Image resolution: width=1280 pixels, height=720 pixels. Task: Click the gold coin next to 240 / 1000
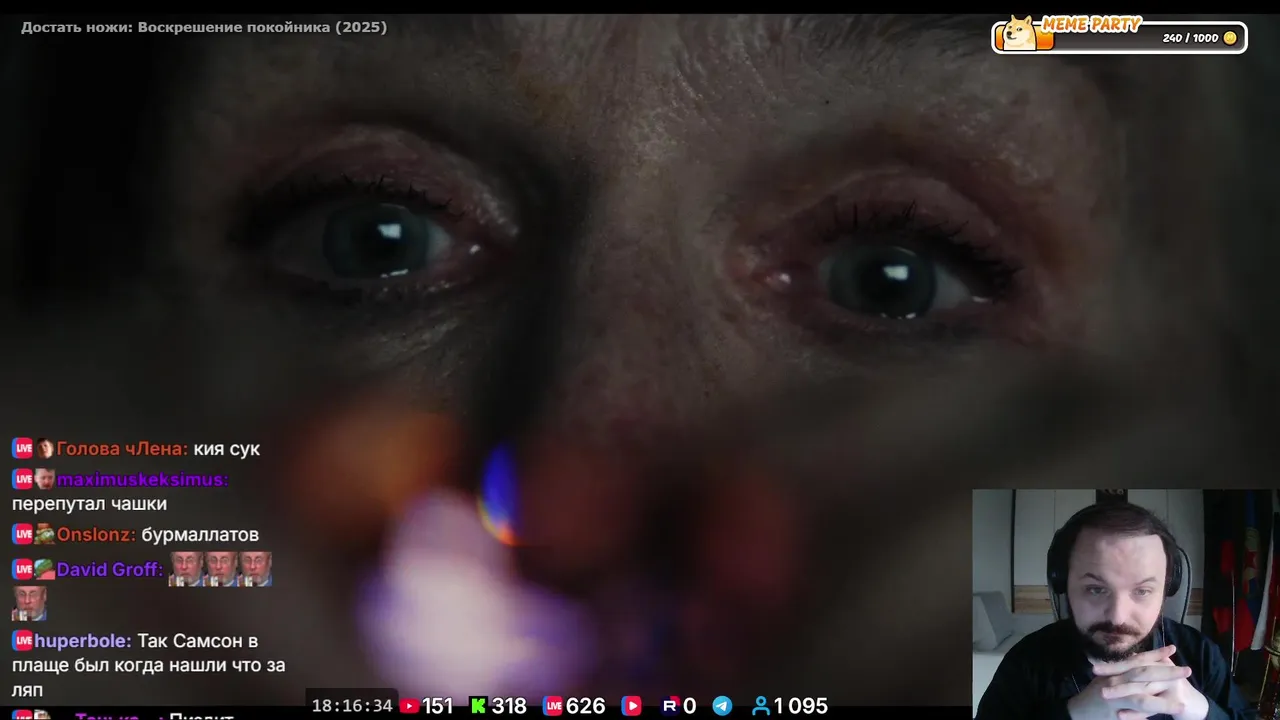1230,38
